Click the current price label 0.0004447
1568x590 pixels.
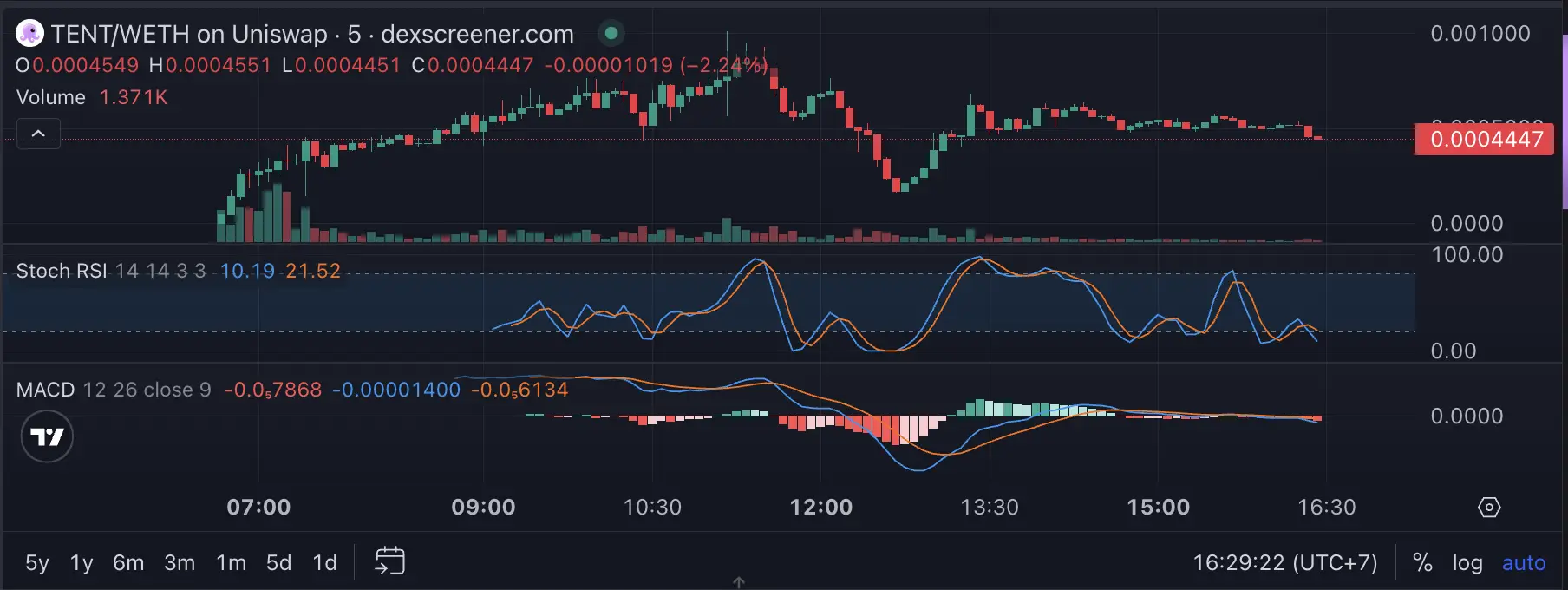pos(1485,139)
